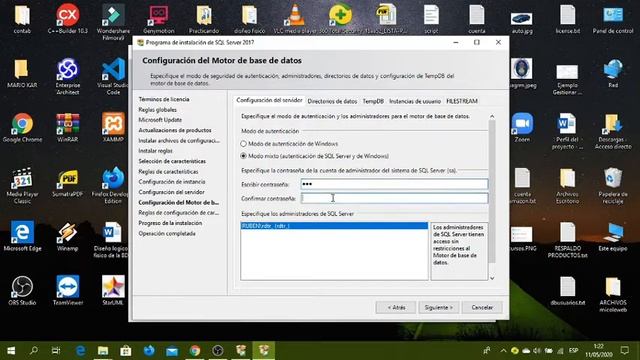Open Papelera de reciclaje desktop icon

(613, 185)
